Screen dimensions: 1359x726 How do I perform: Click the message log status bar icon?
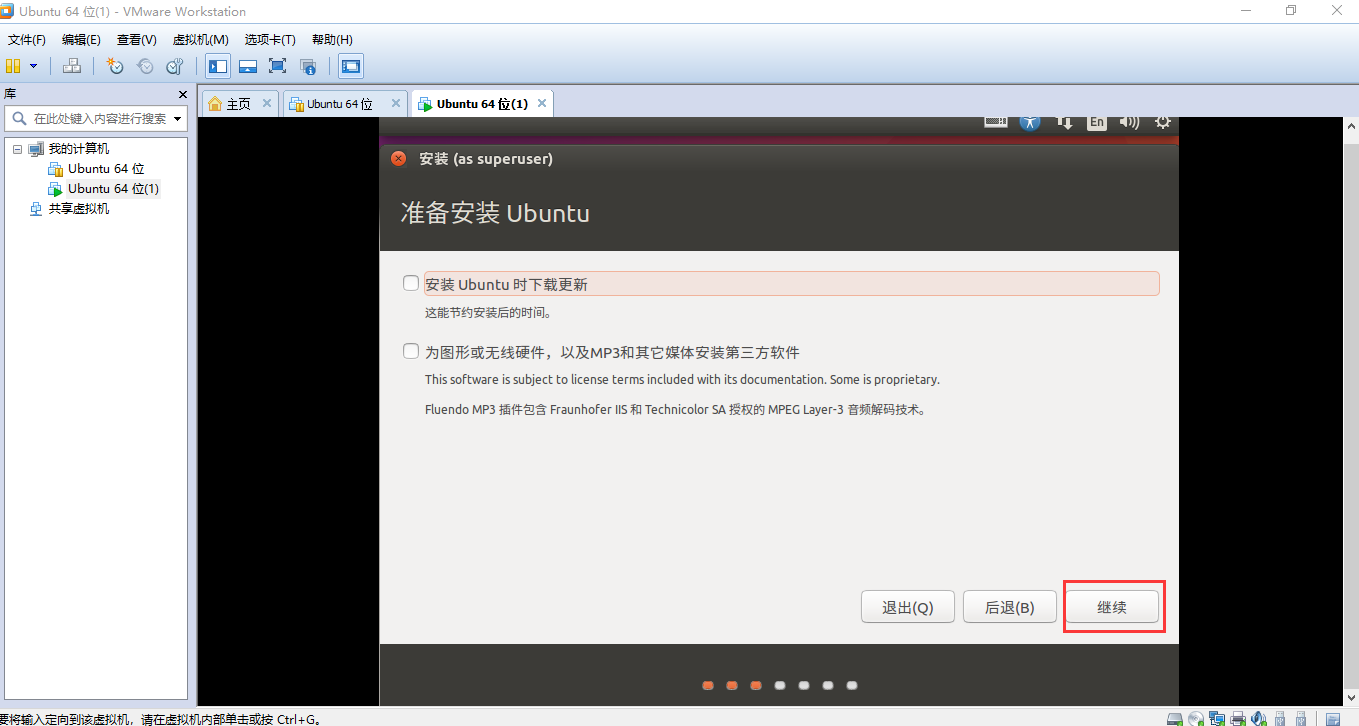(x=1333, y=719)
